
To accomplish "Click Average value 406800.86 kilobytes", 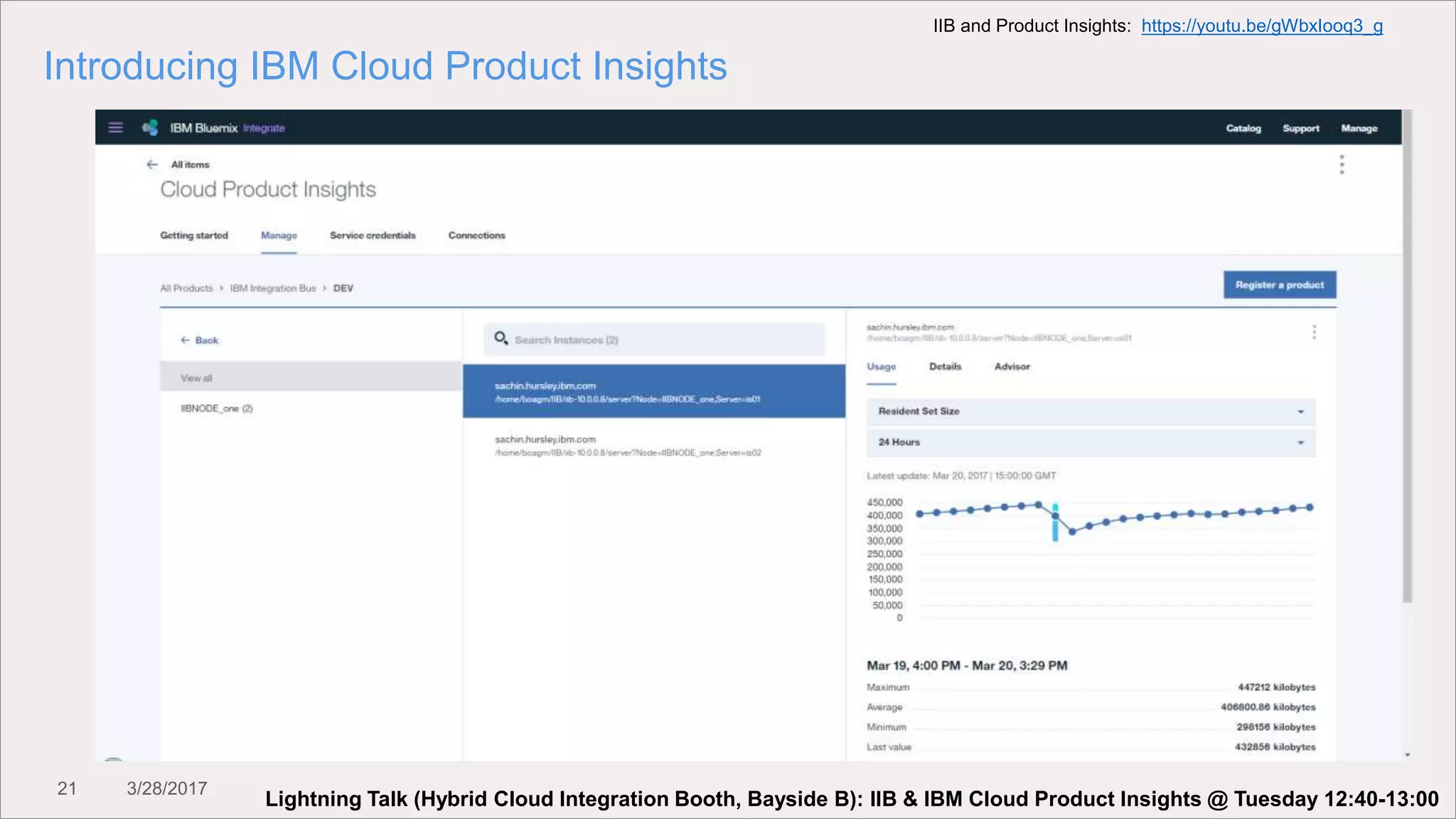I will [x=1268, y=707].
